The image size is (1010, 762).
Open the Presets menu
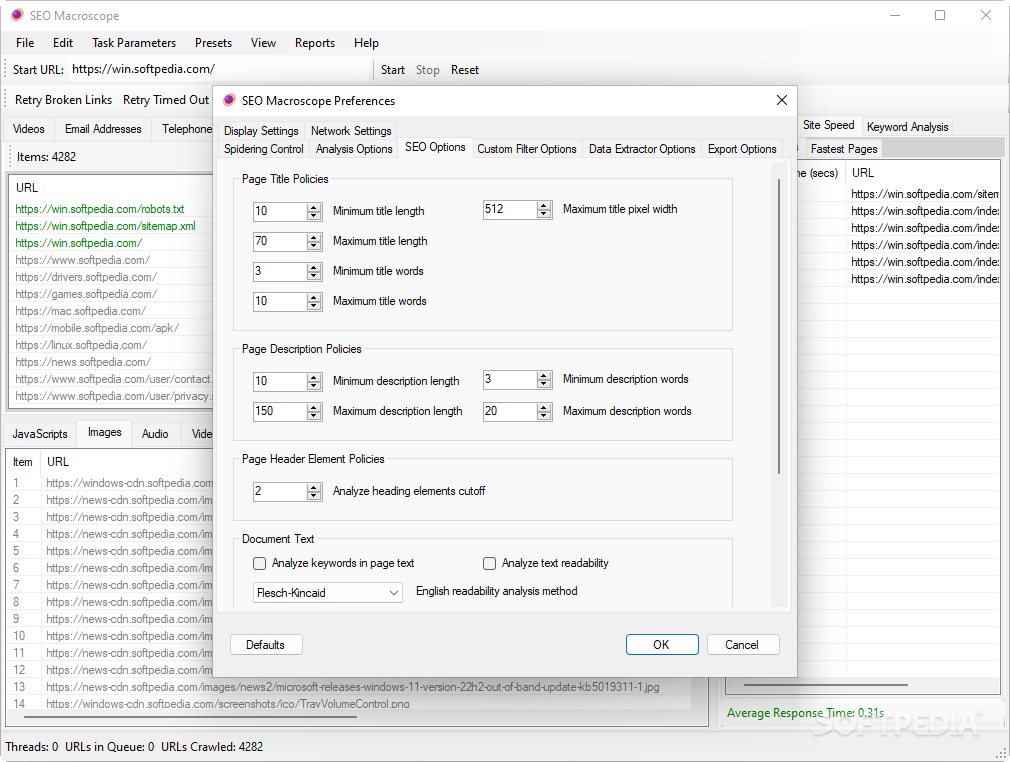tap(213, 43)
